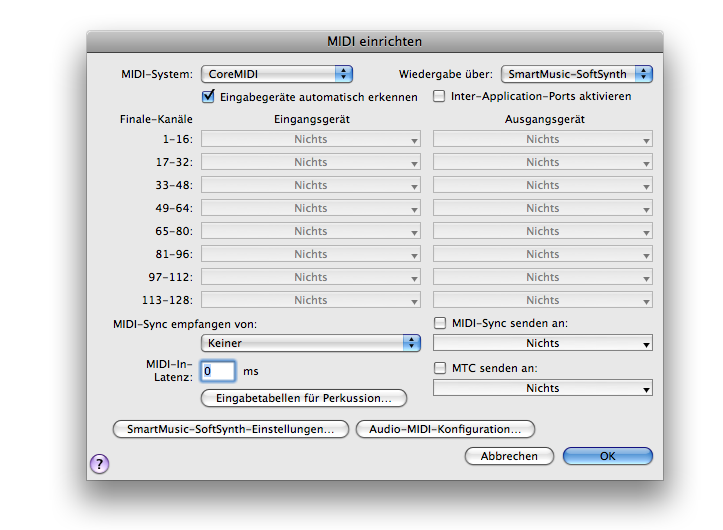
Task: Open Ausgangsgerät dropdown for channels 17-32
Action: click(x=543, y=162)
